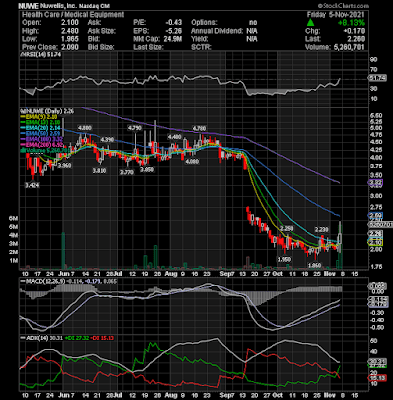Click the 4.780 peak price label
The width and height of the screenshot is (393, 400).
point(199,128)
